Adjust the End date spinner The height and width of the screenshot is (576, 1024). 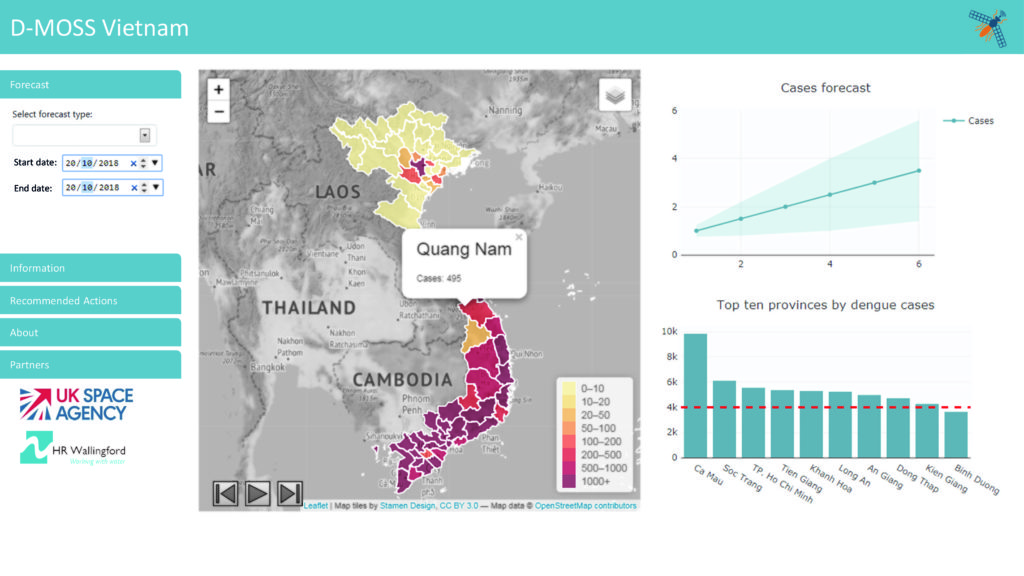[x=144, y=188]
